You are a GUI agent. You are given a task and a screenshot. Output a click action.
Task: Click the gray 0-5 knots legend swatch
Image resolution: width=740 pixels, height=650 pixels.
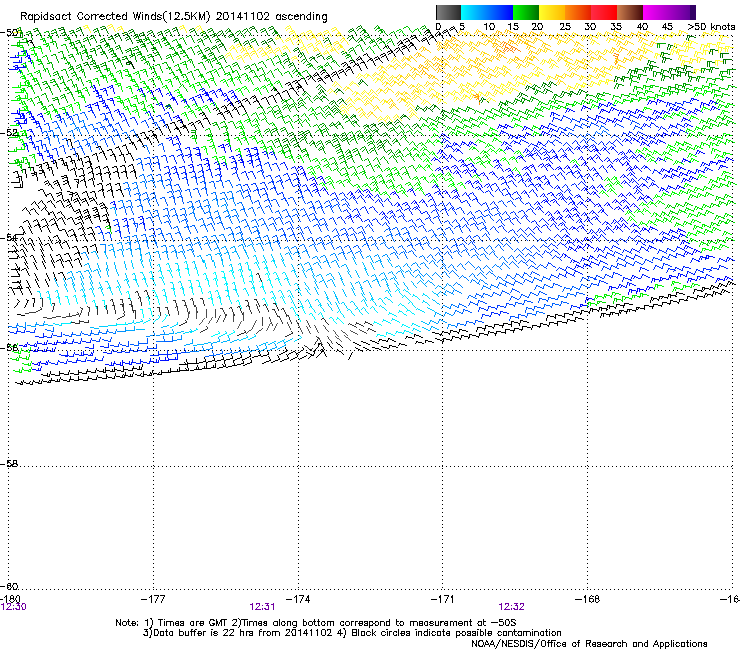(x=448, y=12)
